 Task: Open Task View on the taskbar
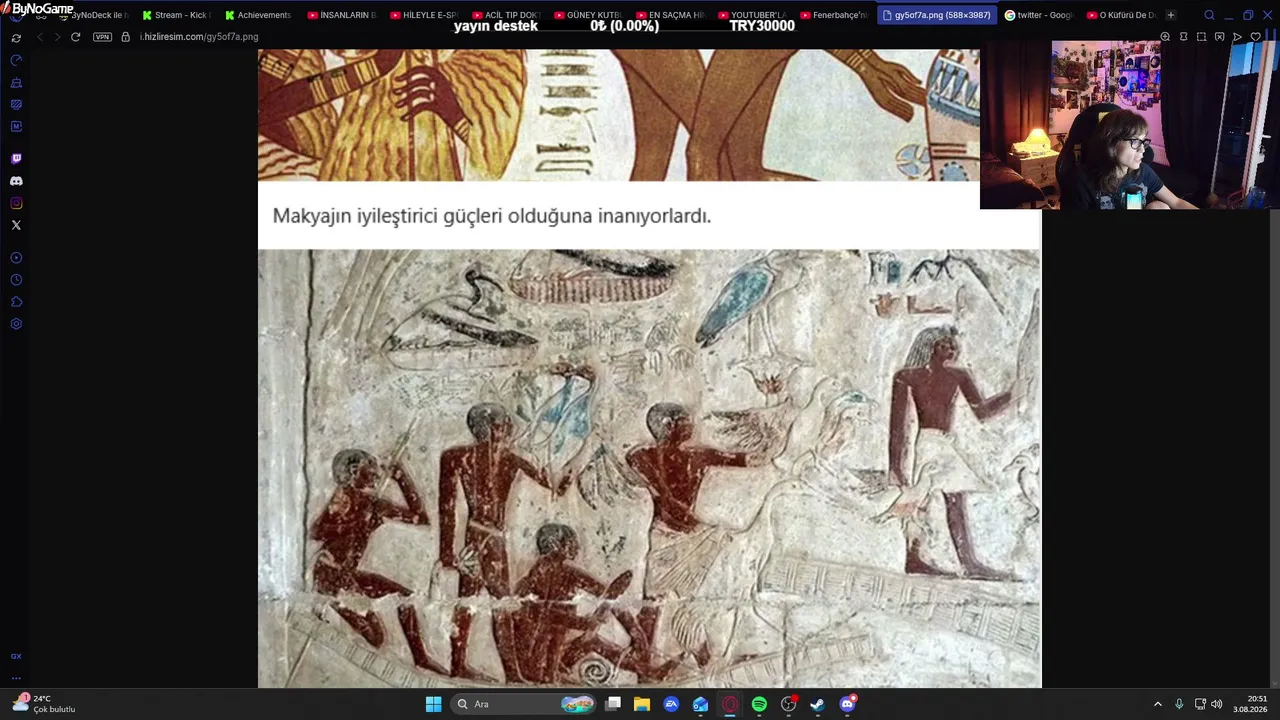(613, 704)
